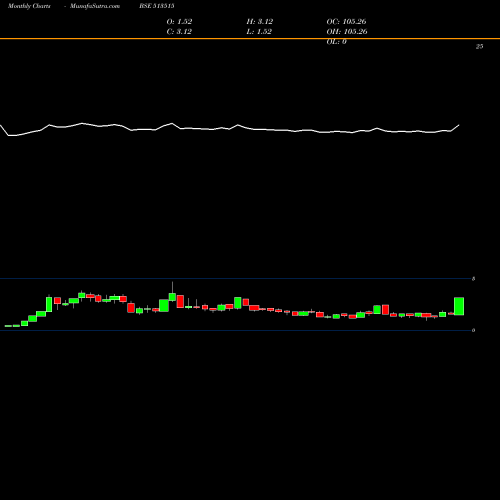Select the latest tall green candle
The height and width of the screenshot is (500, 500).
459,306
